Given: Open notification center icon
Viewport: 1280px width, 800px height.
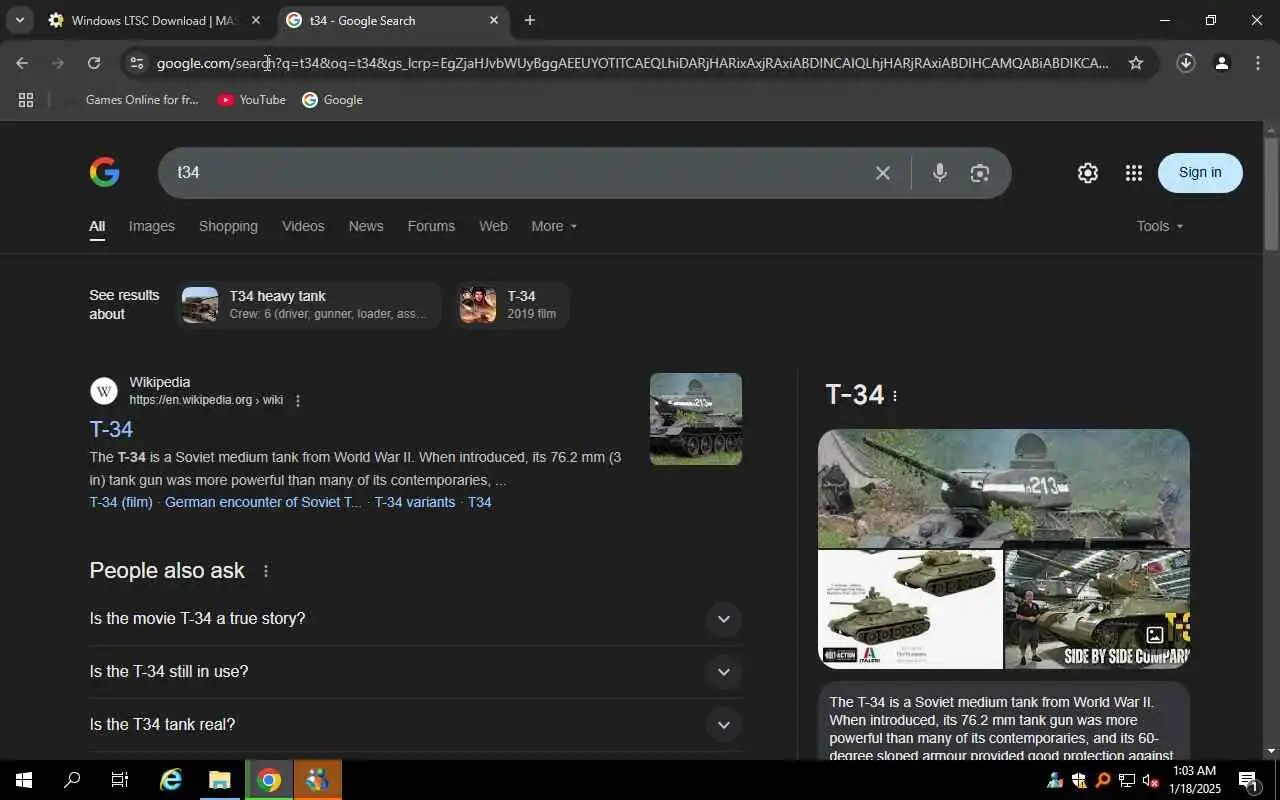Looking at the screenshot, I should [1248, 780].
